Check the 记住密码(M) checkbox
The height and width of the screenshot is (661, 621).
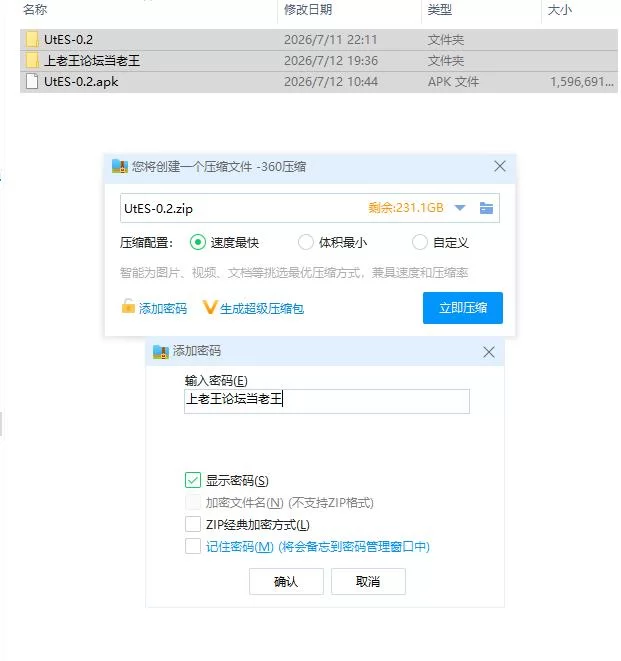click(x=193, y=546)
